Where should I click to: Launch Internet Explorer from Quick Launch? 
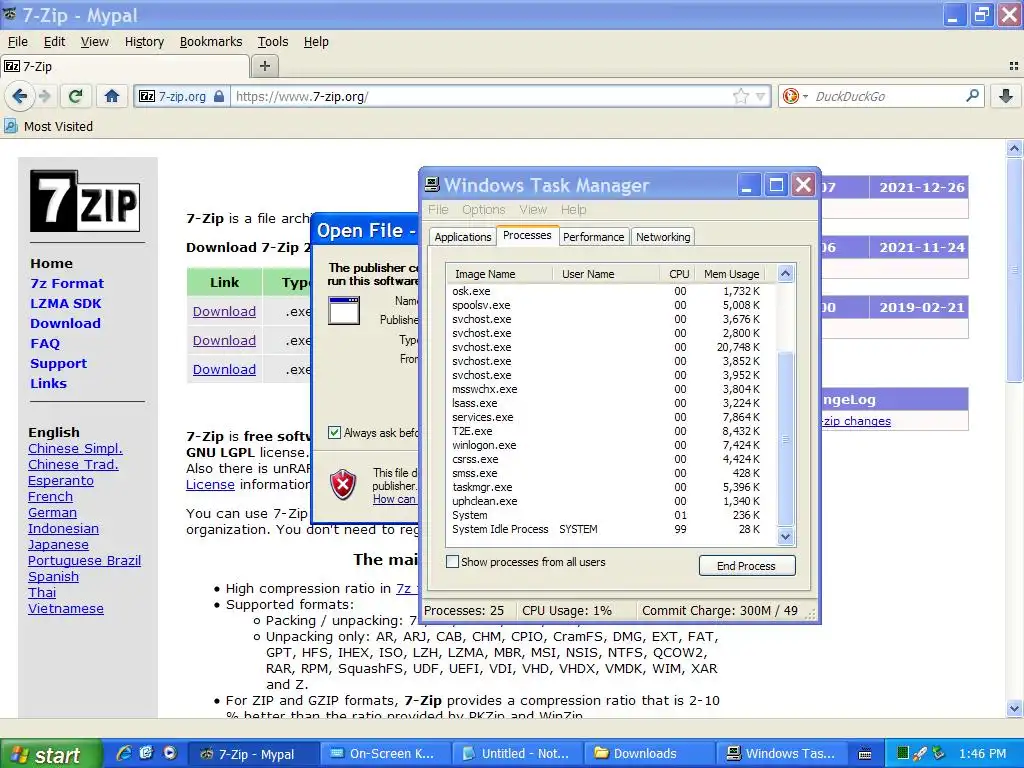(123, 753)
